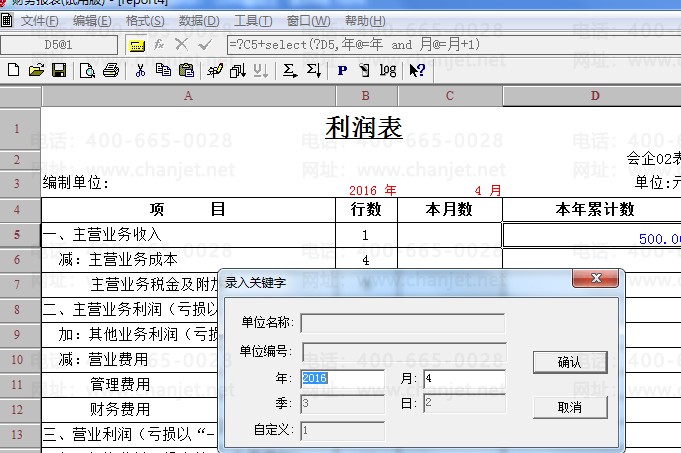This screenshot has width=681, height=453.
Task: Click the 减:营业费用 cell
Action: (129, 360)
